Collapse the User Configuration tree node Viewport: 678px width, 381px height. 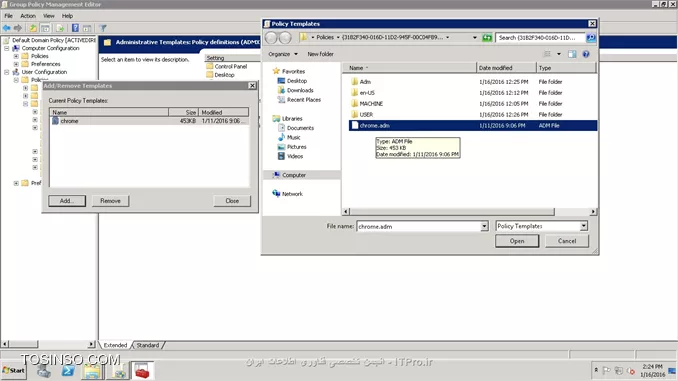(x=7, y=72)
